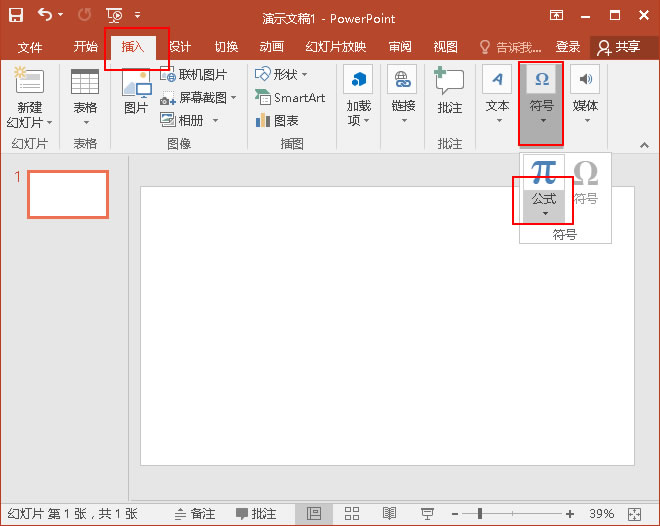Select Online Pictures (联机图片)
This screenshot has height=526, width=660.
194,75
